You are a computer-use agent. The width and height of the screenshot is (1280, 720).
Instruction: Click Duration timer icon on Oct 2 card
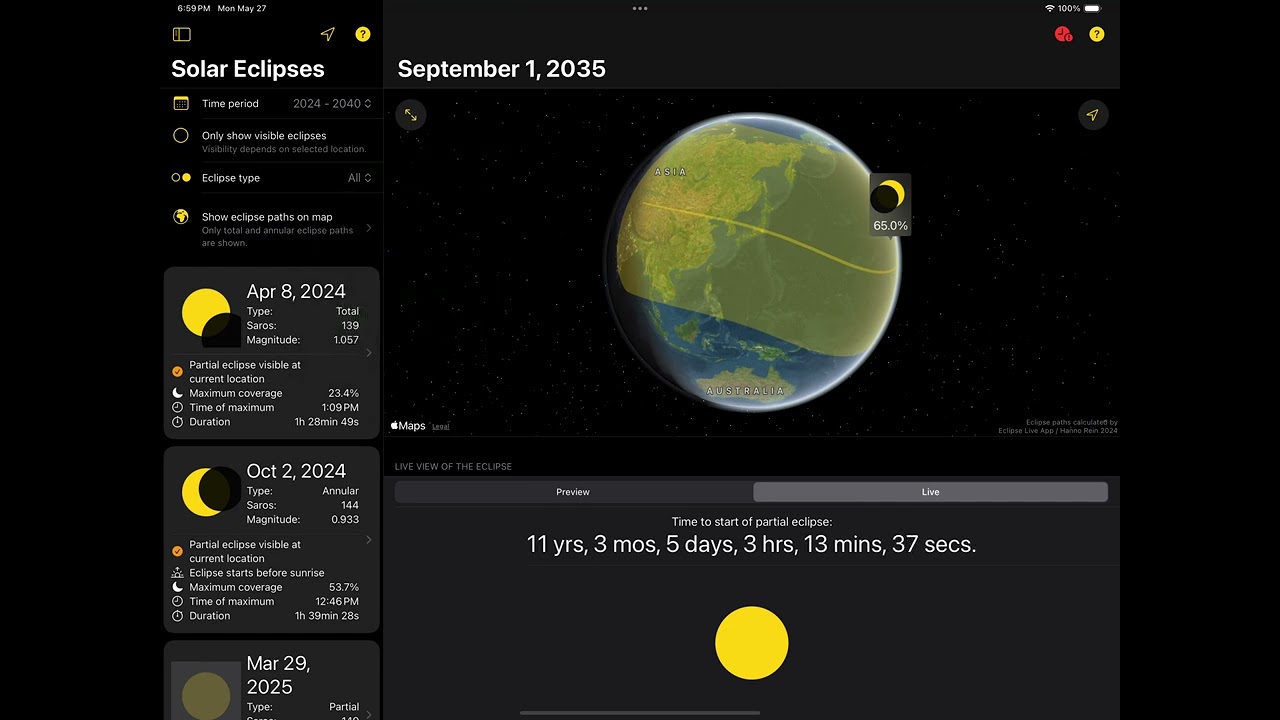[177, 616]
